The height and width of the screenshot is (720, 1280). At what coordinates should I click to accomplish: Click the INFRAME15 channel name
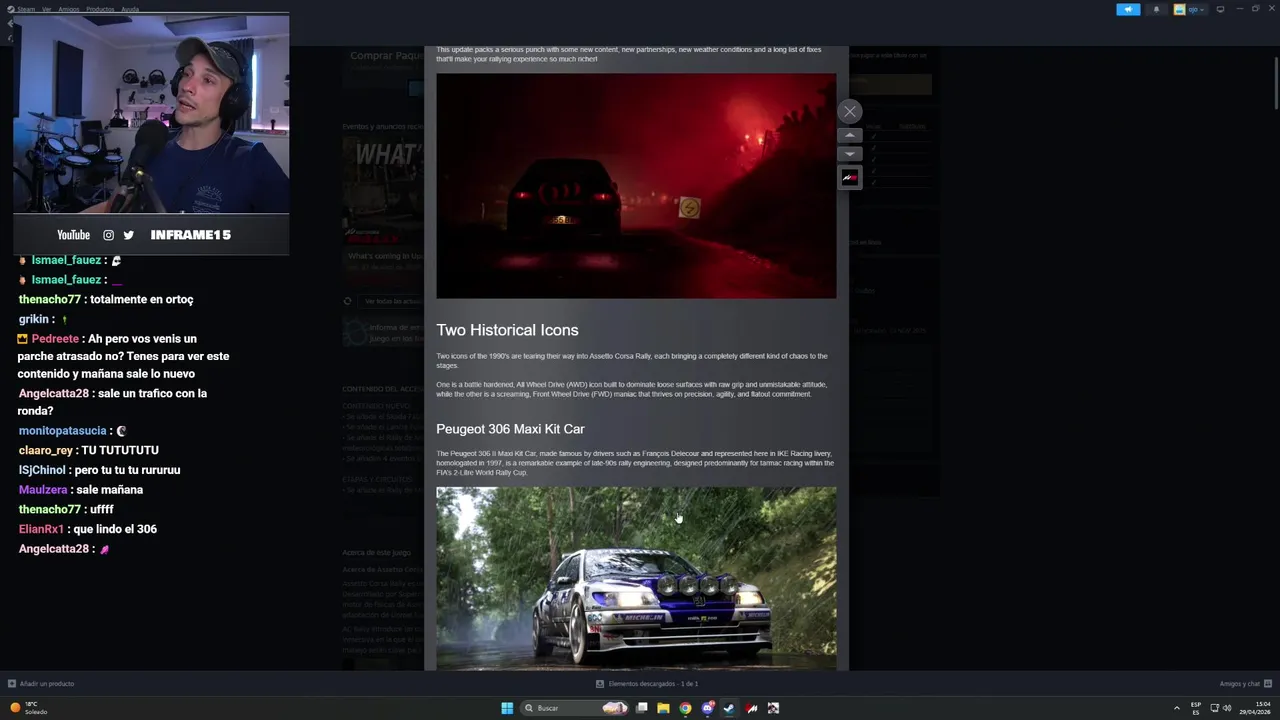click(x=190, y=235)
